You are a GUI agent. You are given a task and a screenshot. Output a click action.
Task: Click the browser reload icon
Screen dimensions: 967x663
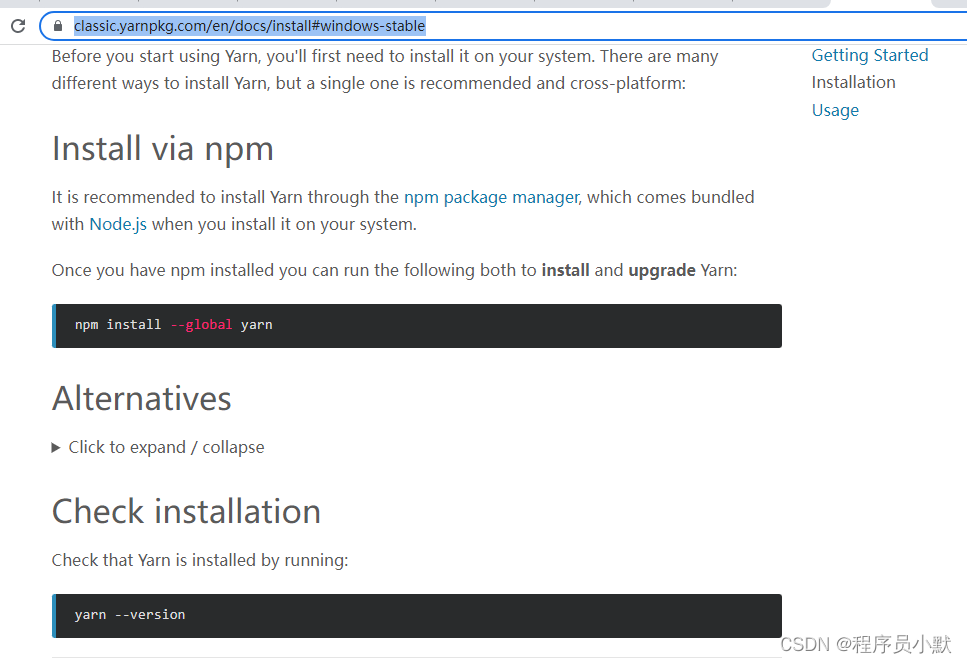[x=18, y=26]
